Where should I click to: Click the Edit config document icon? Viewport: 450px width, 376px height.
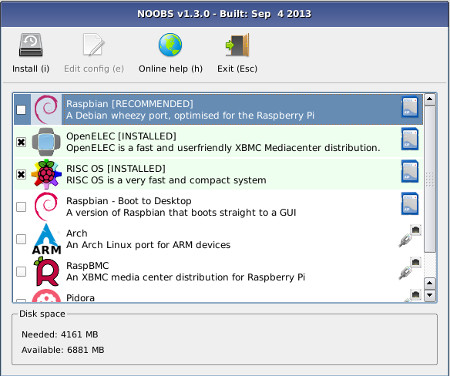tap(94, 45)
